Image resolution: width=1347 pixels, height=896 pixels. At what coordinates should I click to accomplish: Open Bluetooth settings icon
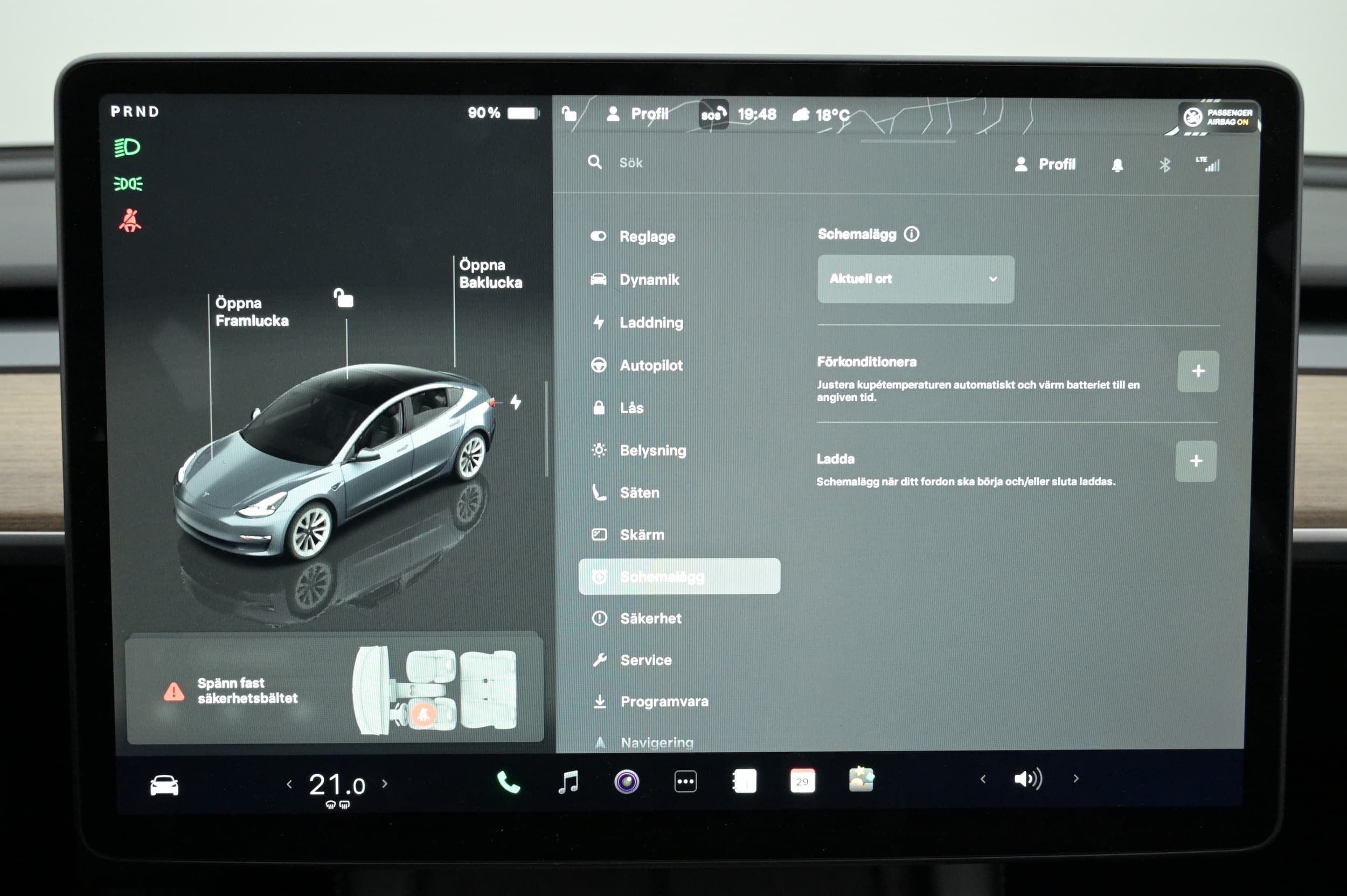tap(1165, 165)
